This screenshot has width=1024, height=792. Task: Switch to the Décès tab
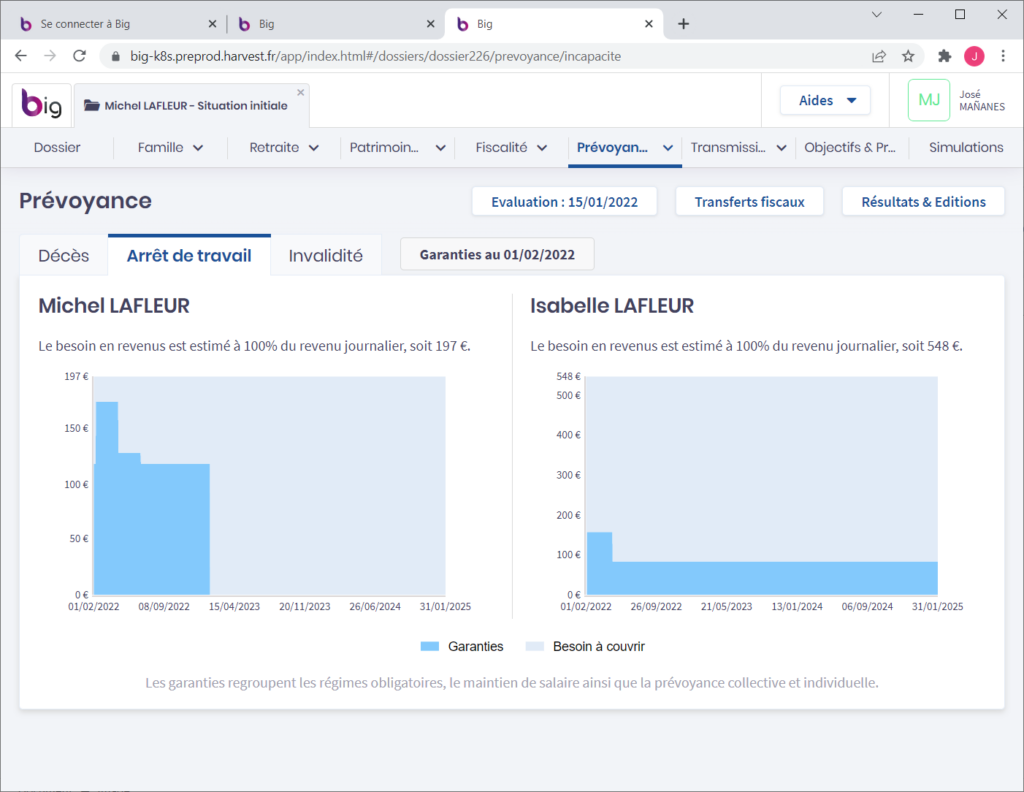64,255
